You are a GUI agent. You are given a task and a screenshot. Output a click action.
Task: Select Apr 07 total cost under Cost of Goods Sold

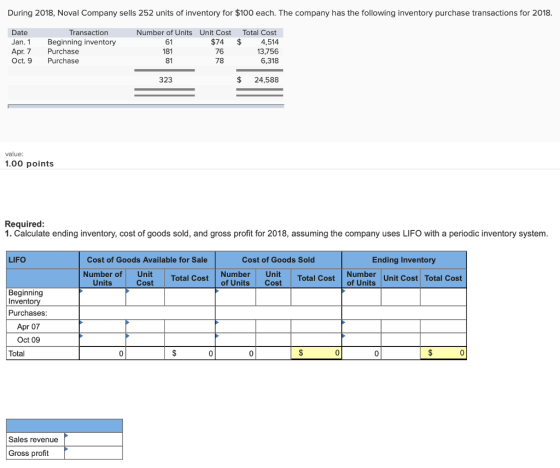click(x=316, y=327)
